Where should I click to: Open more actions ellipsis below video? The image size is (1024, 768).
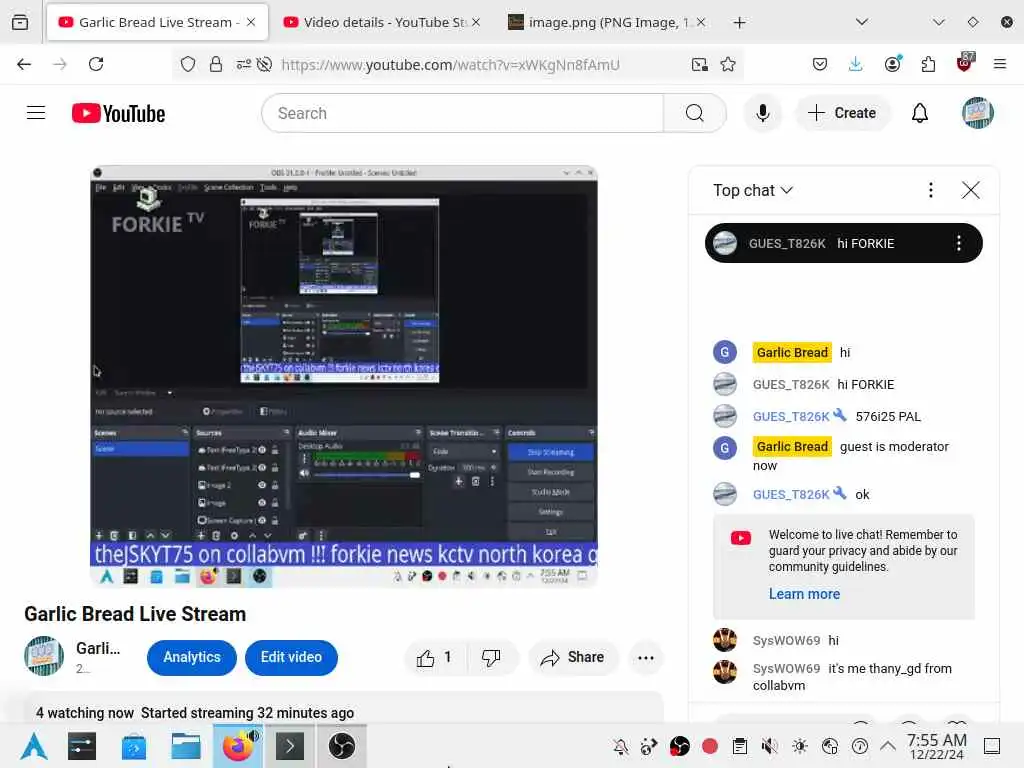[x=646, y=658]
